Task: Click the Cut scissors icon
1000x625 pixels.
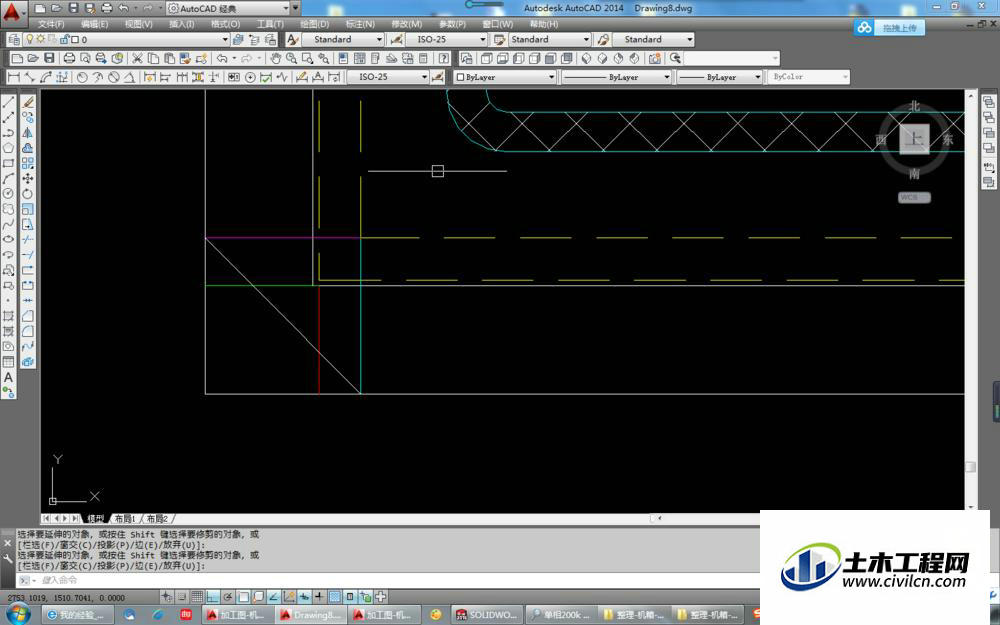Action: (137, 58)
